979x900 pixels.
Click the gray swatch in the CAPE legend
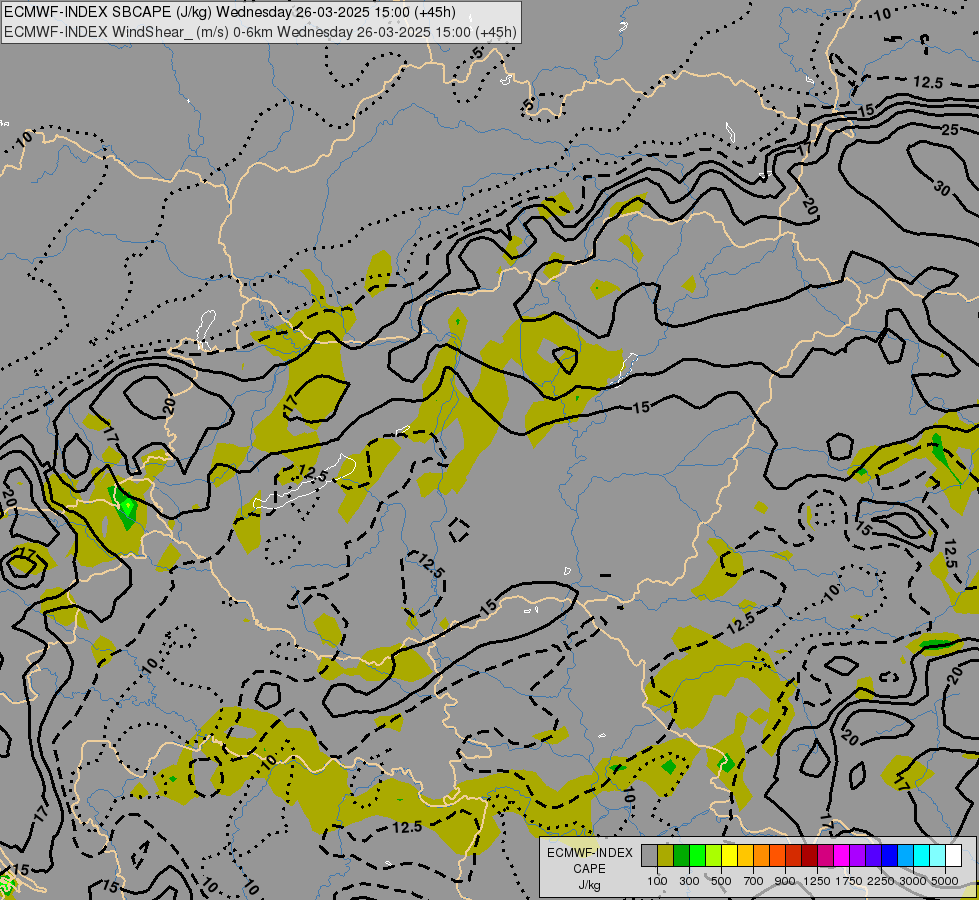click(x=649, y=856)
